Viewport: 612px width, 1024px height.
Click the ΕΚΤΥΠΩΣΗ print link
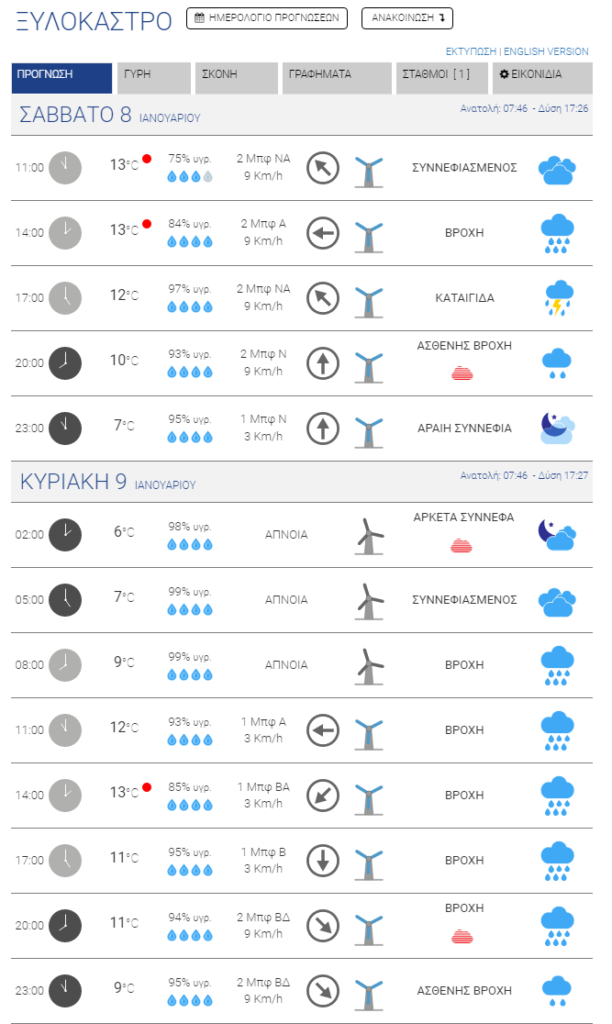pyautogui.click(x=471, y=51)
